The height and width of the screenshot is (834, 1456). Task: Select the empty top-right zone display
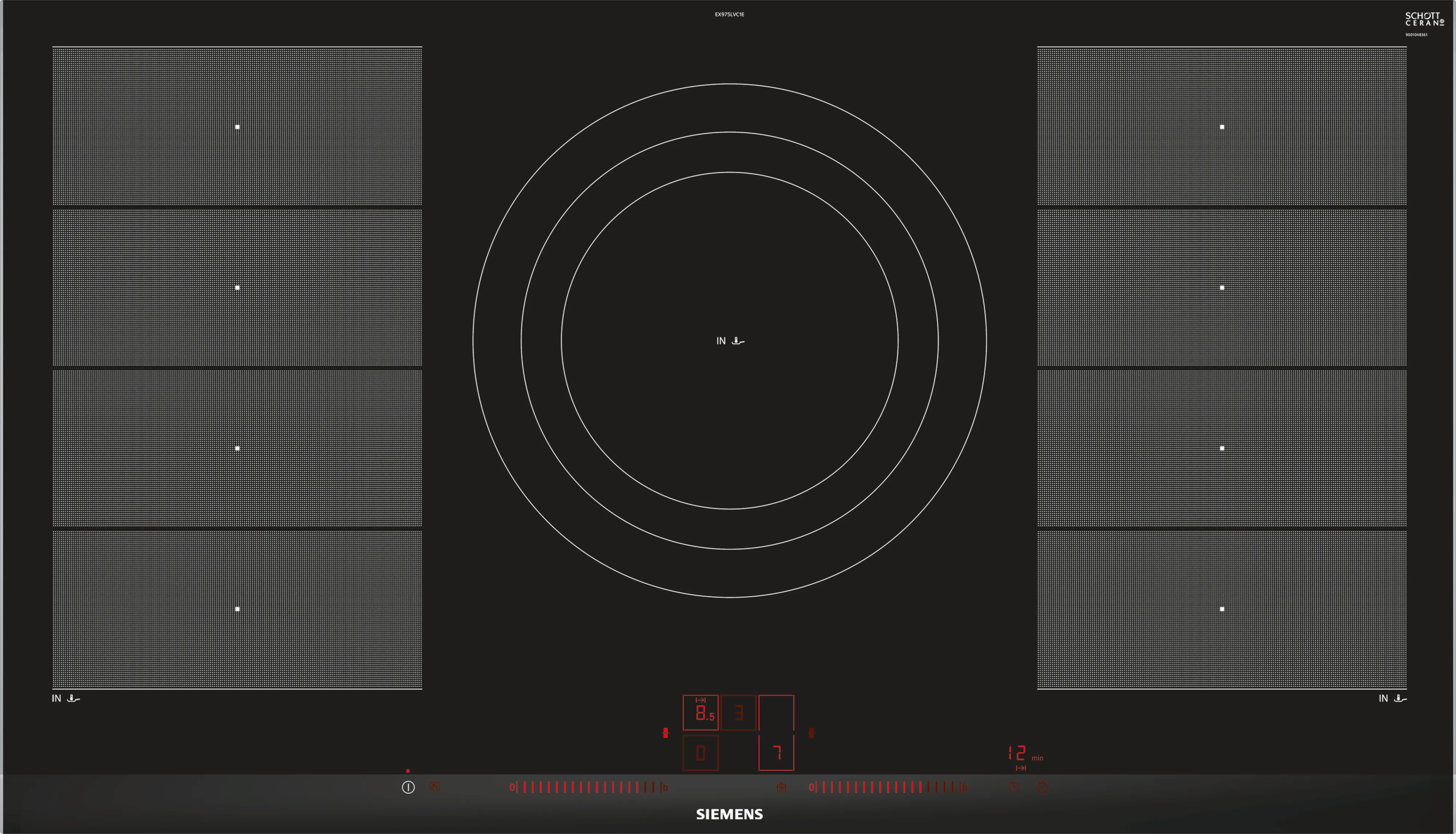[x=776, y=712]
